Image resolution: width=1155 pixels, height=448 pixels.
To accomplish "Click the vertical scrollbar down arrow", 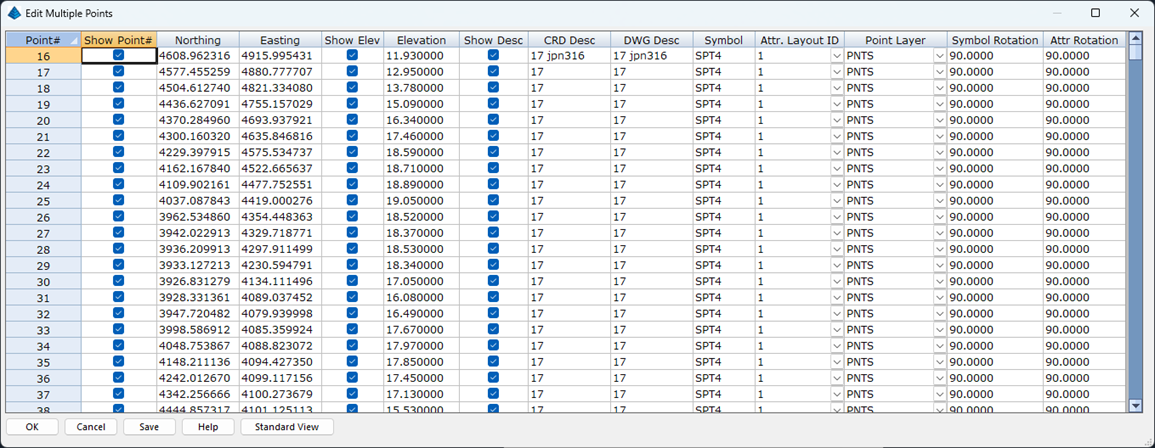I will (x=1135, y=405).
